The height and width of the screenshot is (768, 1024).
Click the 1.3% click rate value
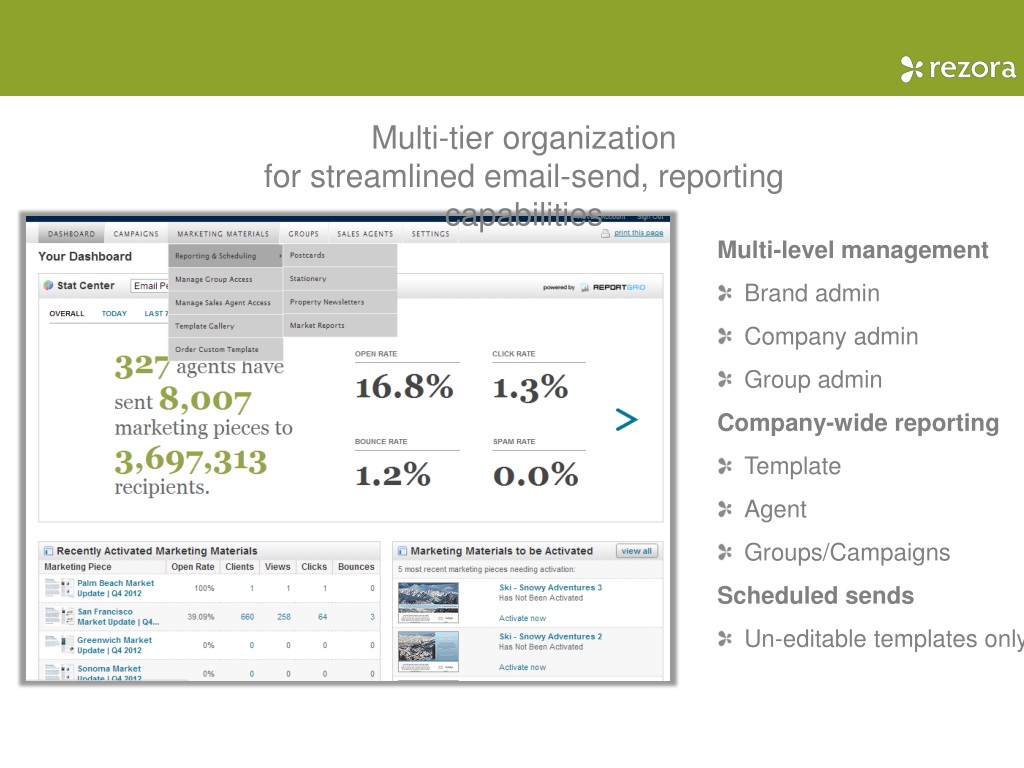tap(530, 388)
